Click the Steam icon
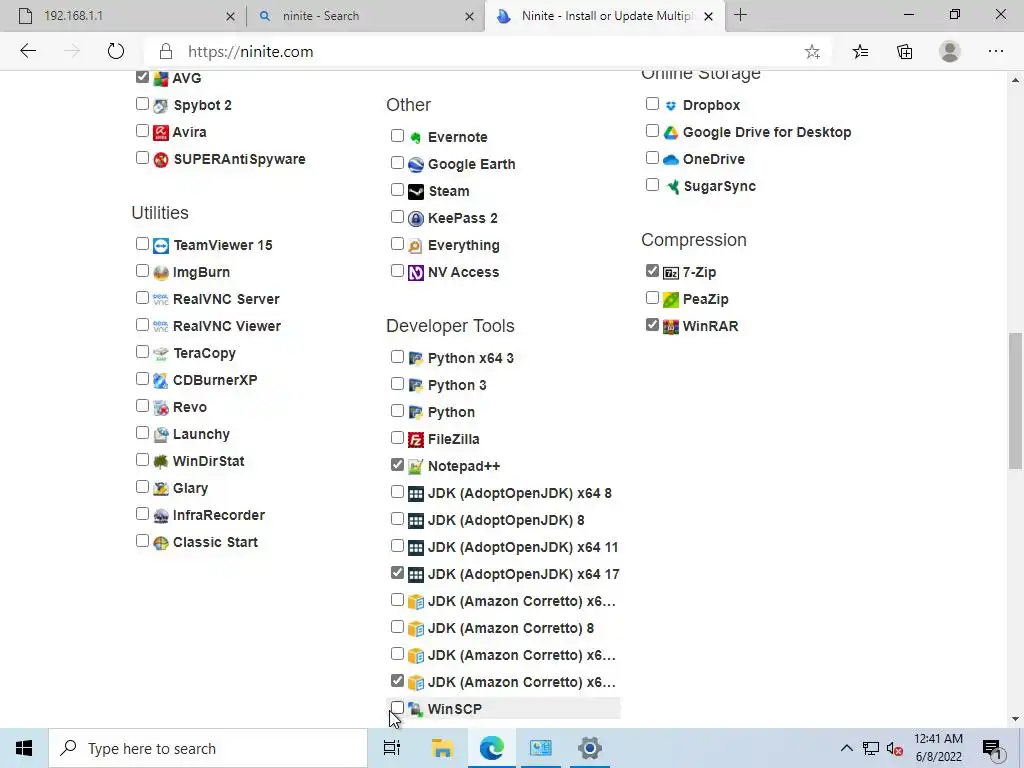1024x768 pixels. click(416, 191)
